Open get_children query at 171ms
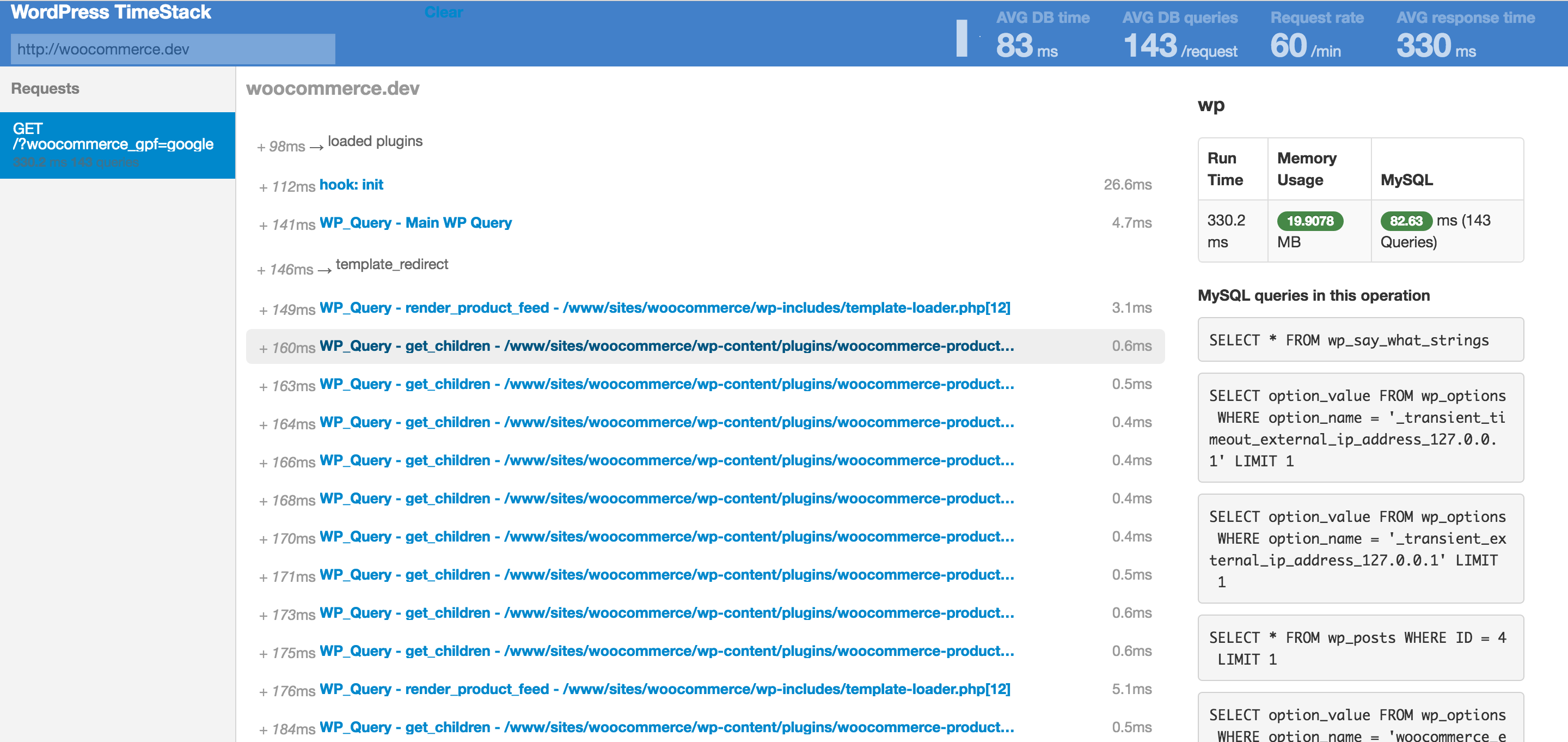The width and height of the screenshot is (1568, 742). [x=666, y=575]
